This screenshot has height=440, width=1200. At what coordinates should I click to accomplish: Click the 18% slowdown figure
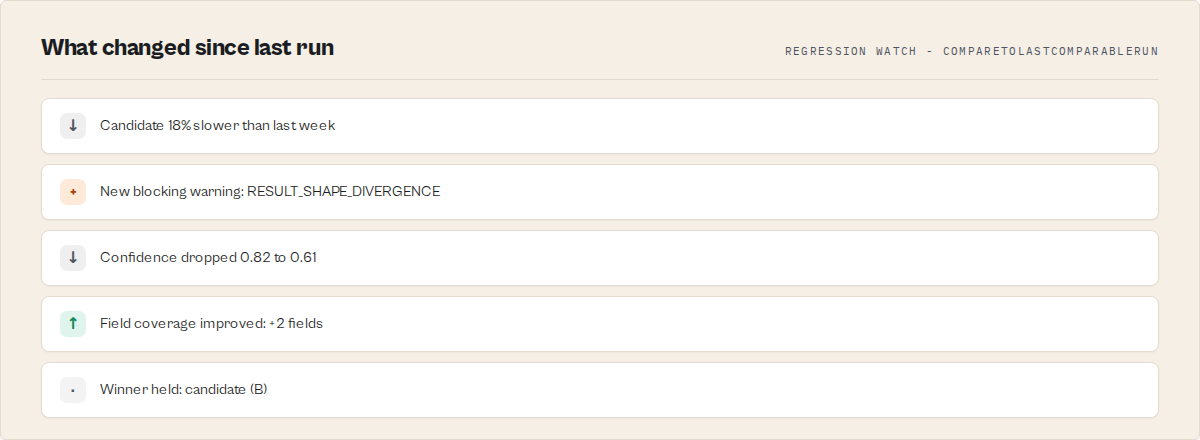[x=179, y=126]
